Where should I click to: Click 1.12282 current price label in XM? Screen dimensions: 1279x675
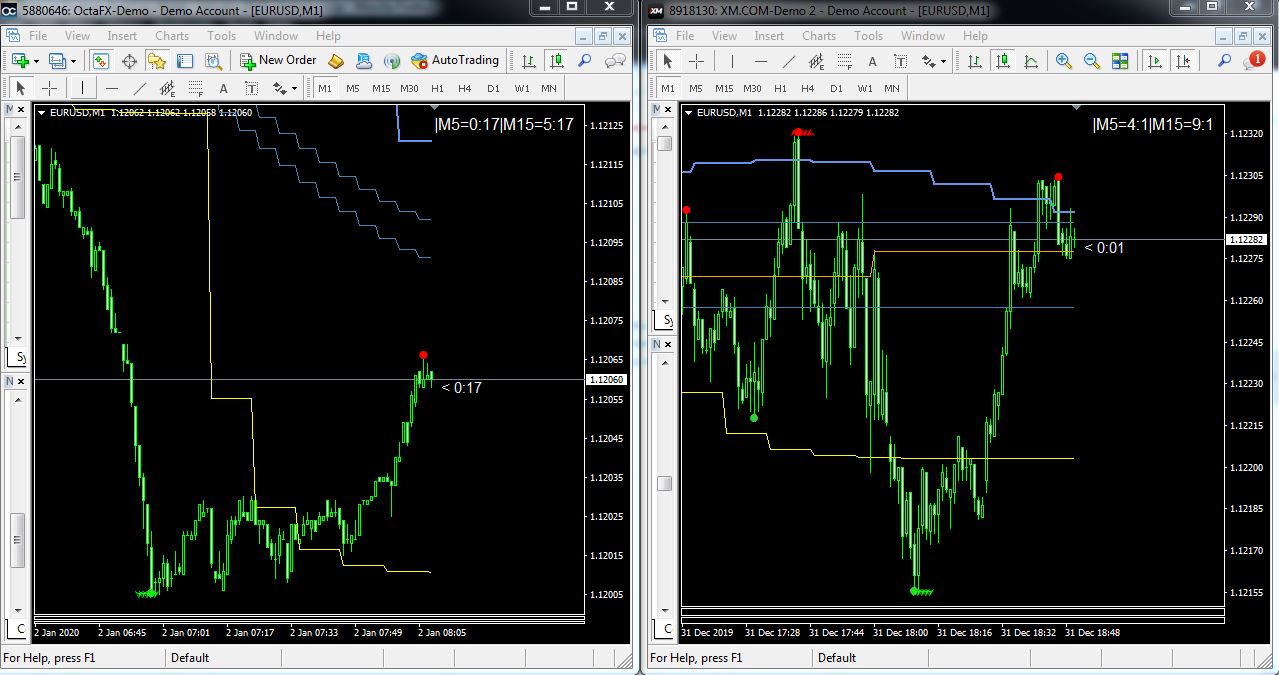pos(1248,239)
